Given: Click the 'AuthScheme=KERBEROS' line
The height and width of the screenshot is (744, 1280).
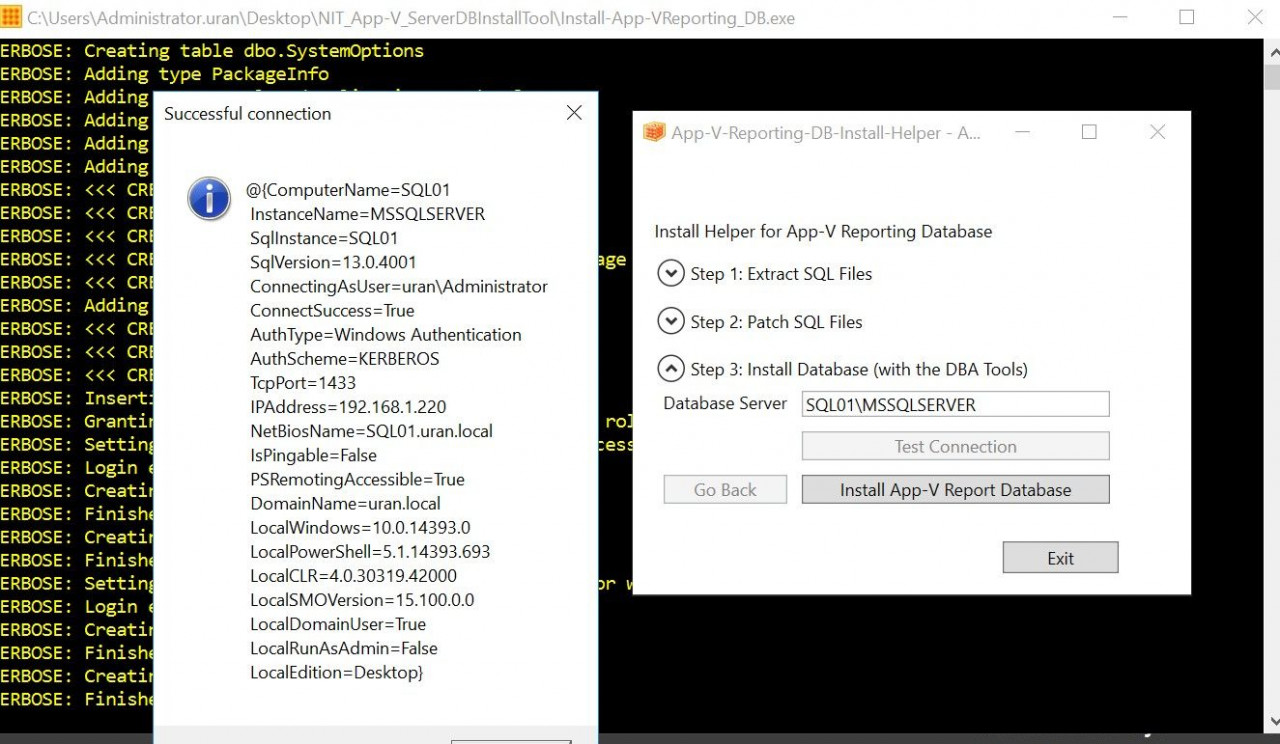Looking at the screenshot, I should (345, 358).
